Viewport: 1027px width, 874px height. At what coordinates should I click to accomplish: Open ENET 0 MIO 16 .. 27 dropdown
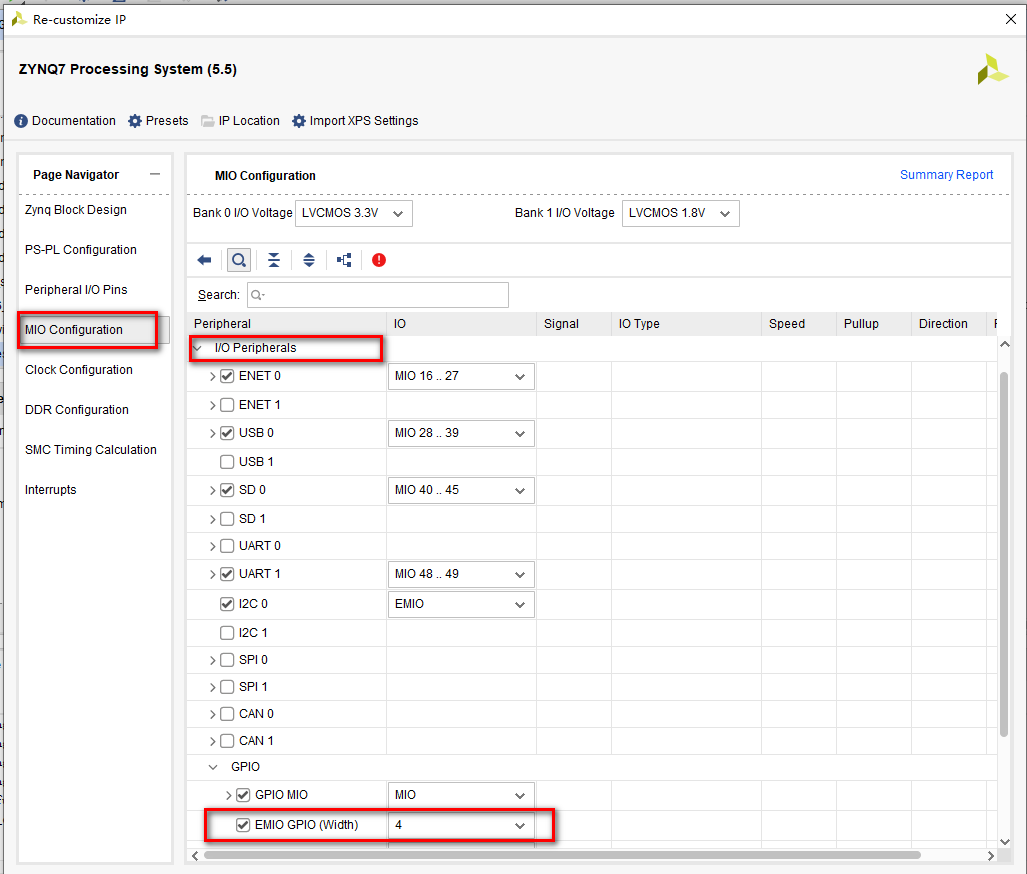461,377
